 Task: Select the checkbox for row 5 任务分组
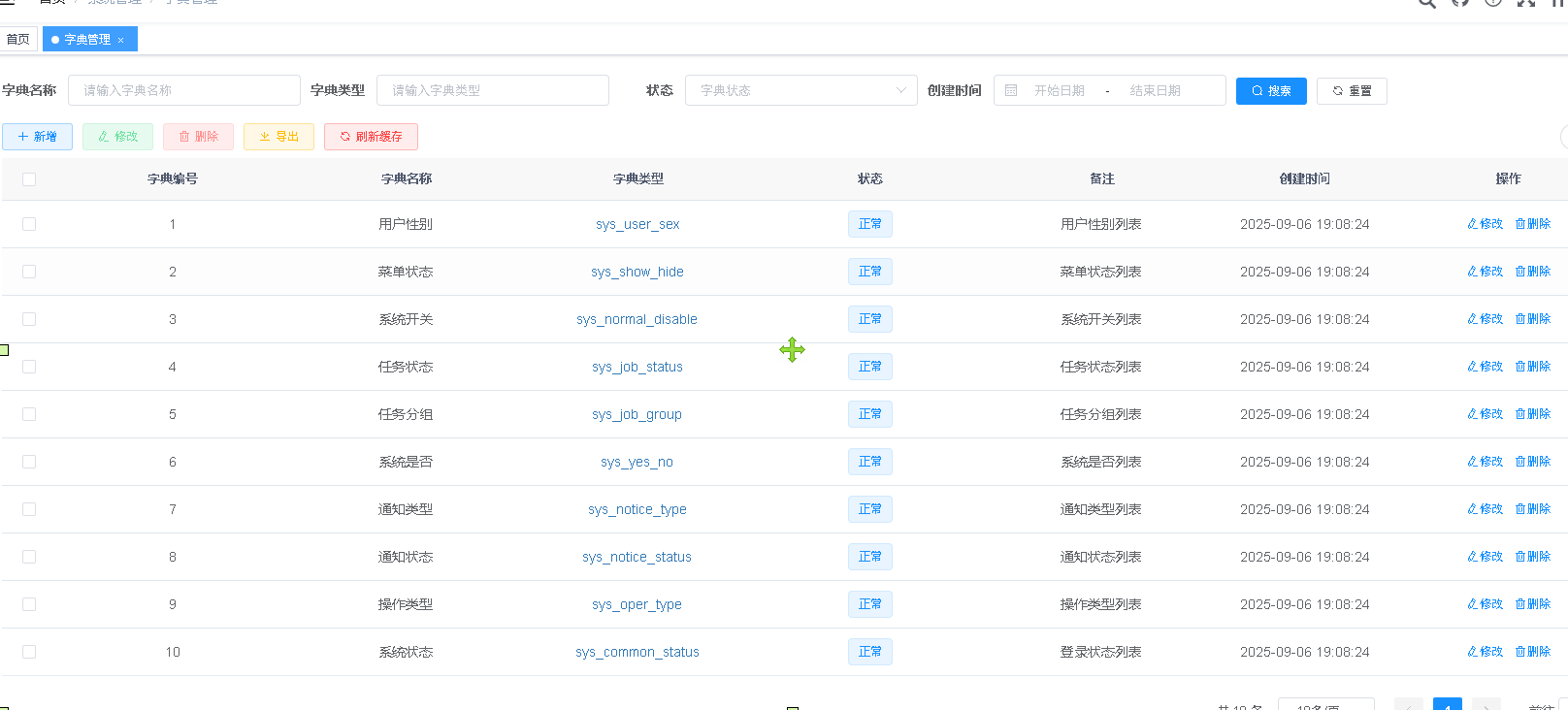[x=29, y=414]
